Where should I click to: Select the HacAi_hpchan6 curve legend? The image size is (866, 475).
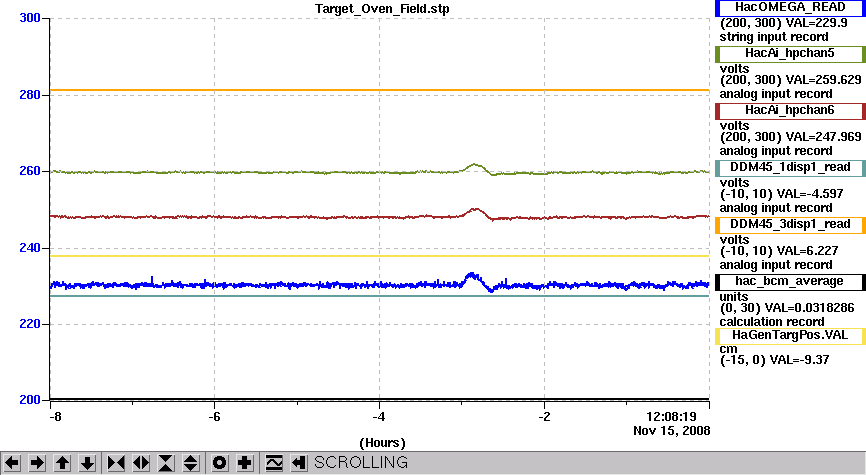(x=790, y=110)
